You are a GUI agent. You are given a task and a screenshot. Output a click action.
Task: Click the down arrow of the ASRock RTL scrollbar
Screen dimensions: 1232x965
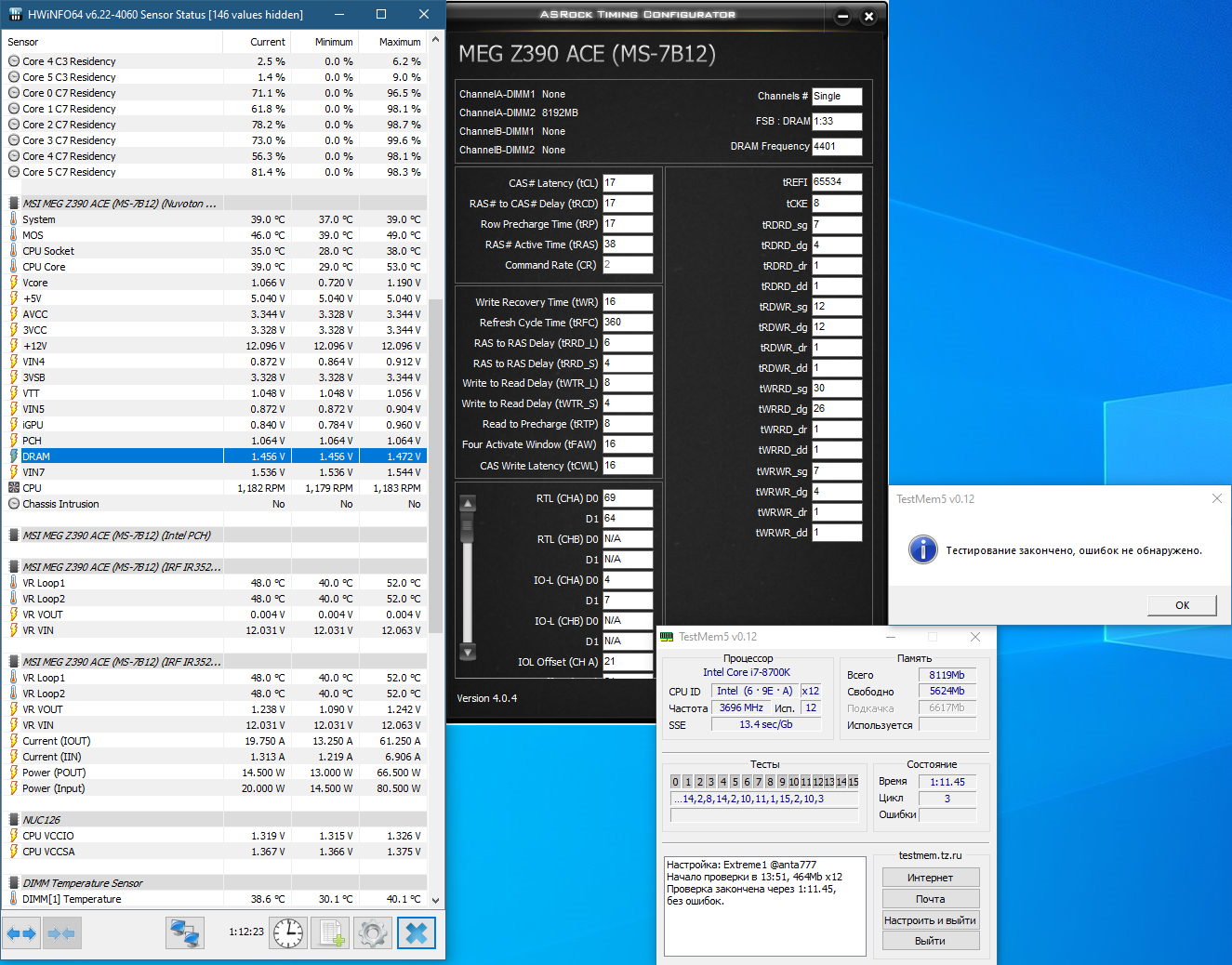pos(468,653)
